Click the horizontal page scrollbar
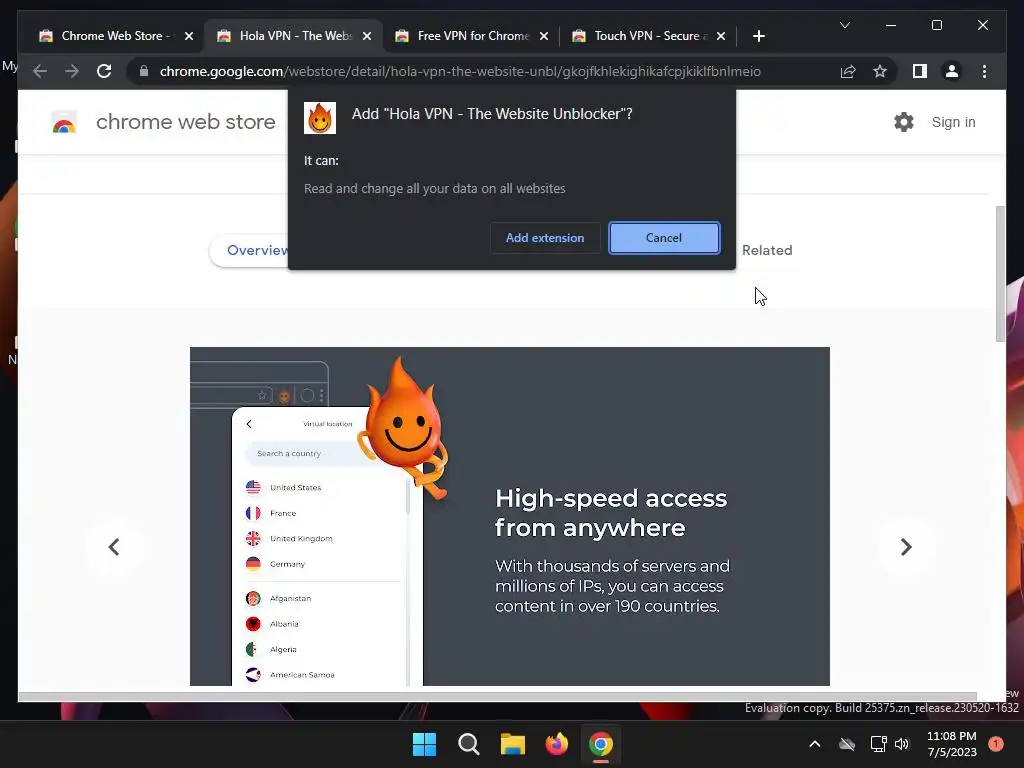The width and height of the screenshot is (1024, 768). (x=497, y=696)
